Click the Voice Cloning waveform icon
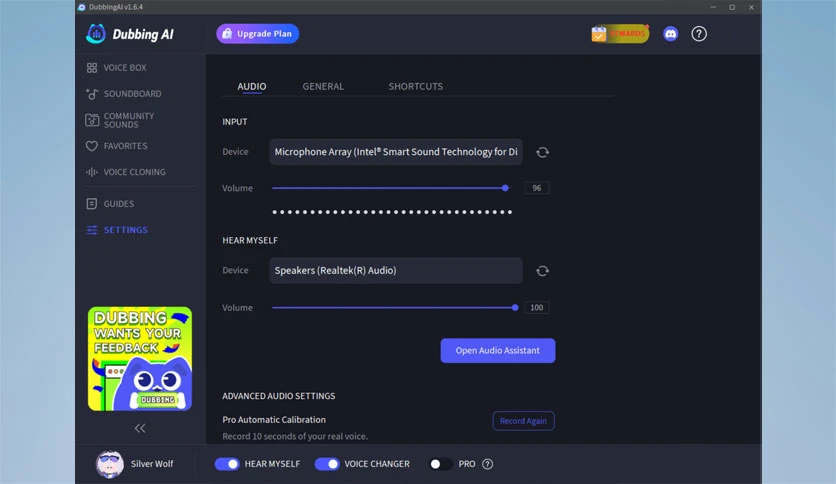This screenshot has width=836, height=484. 92,172
